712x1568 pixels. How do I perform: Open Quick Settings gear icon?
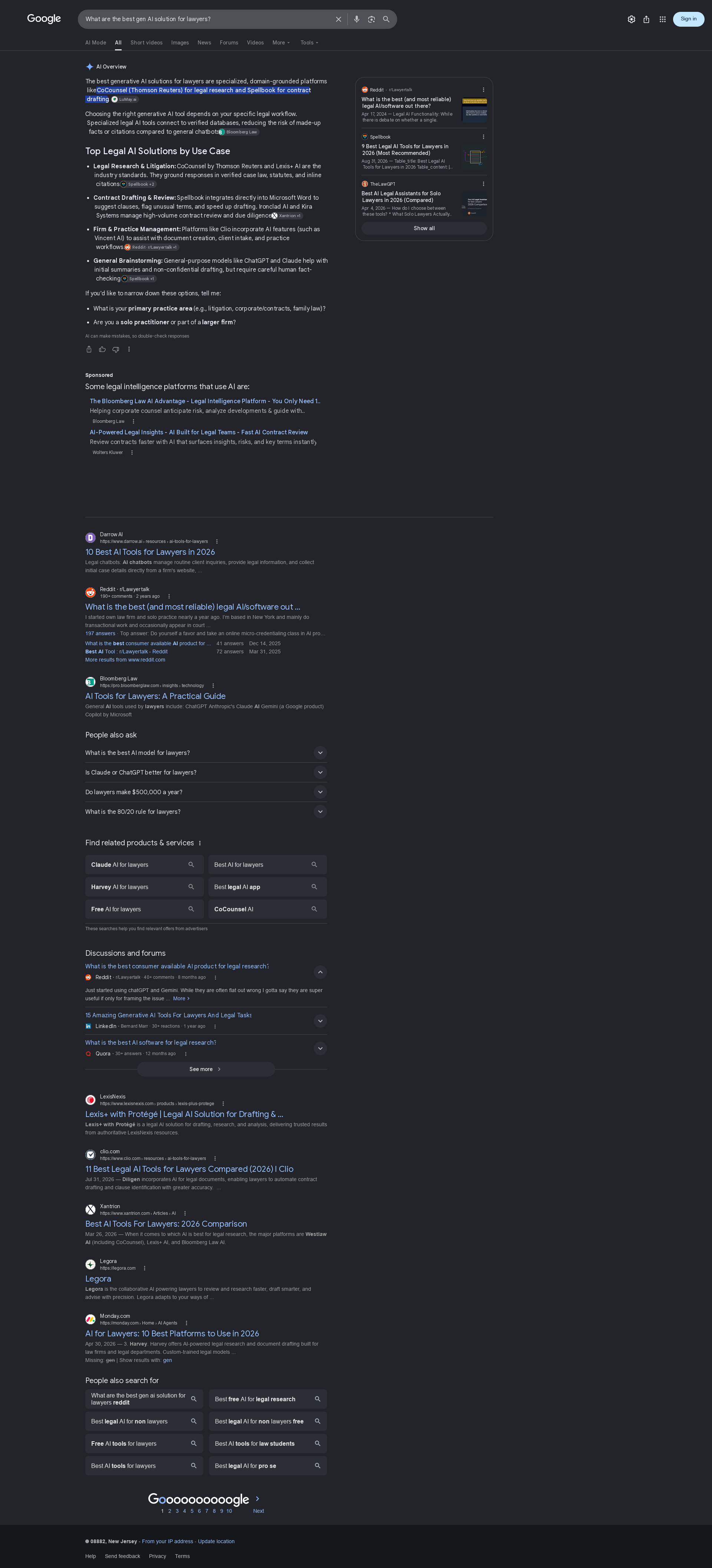632,20
